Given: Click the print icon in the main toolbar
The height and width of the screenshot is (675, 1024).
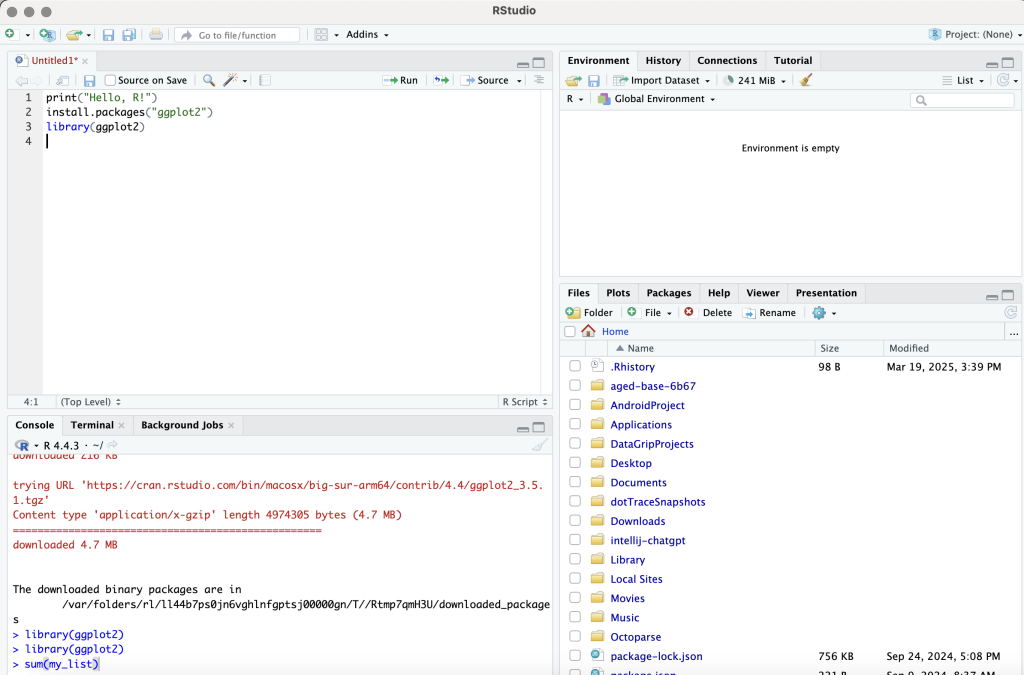Looking at the screenshot, I should [156, 35].
